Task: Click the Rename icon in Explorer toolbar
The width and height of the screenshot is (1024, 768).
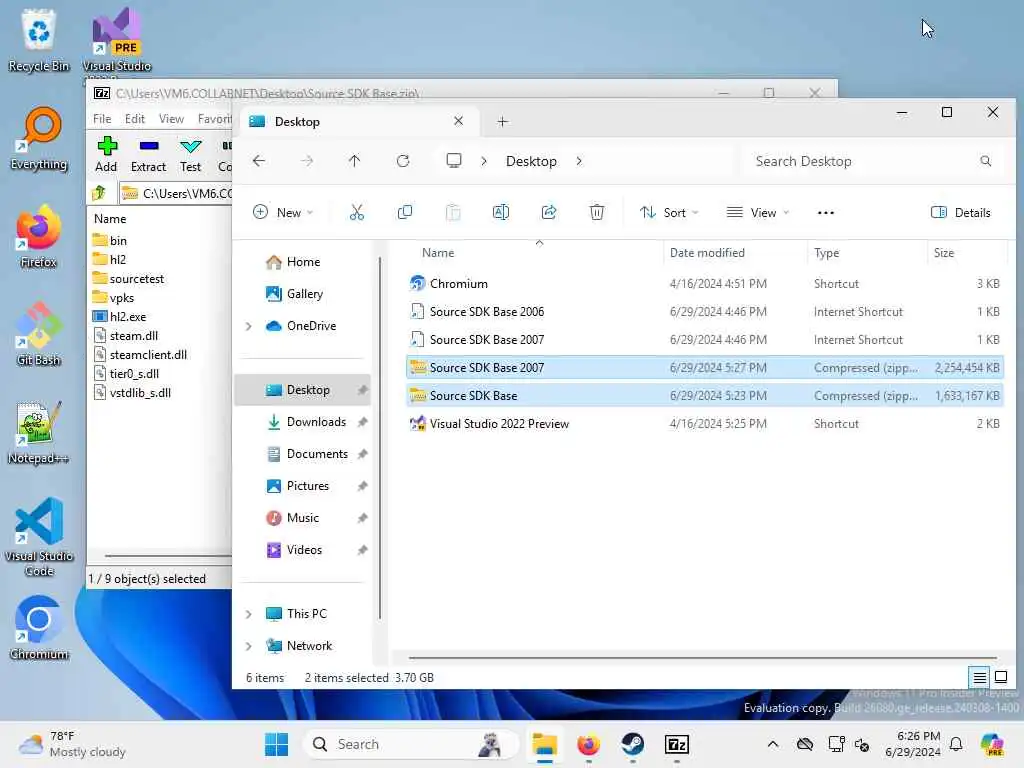Action: [501, 212]
